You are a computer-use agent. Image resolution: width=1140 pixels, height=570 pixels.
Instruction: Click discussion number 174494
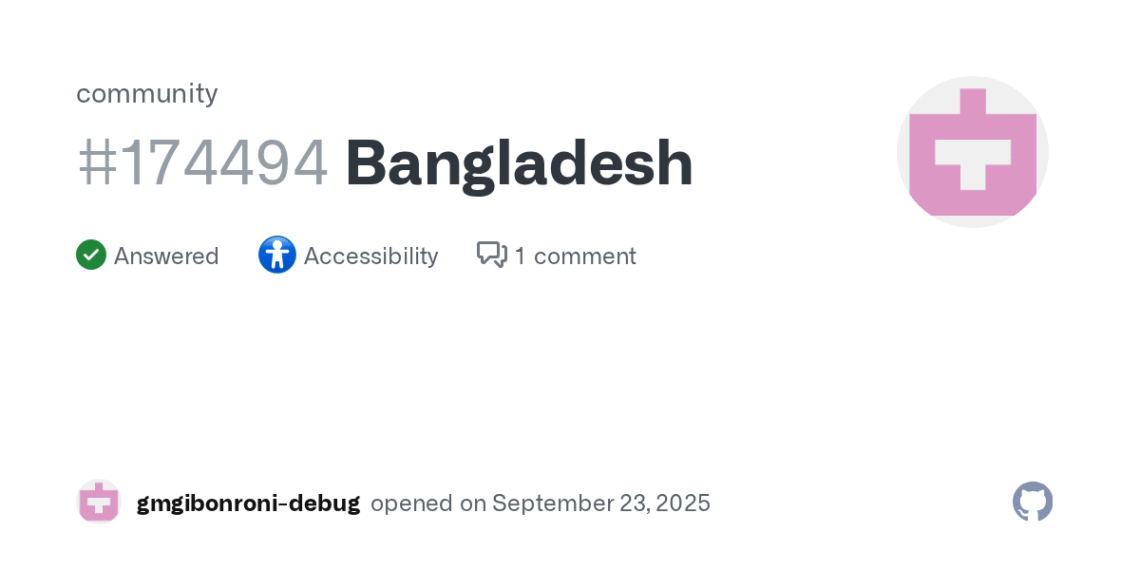pyautogui.click(x=222, y=164)
